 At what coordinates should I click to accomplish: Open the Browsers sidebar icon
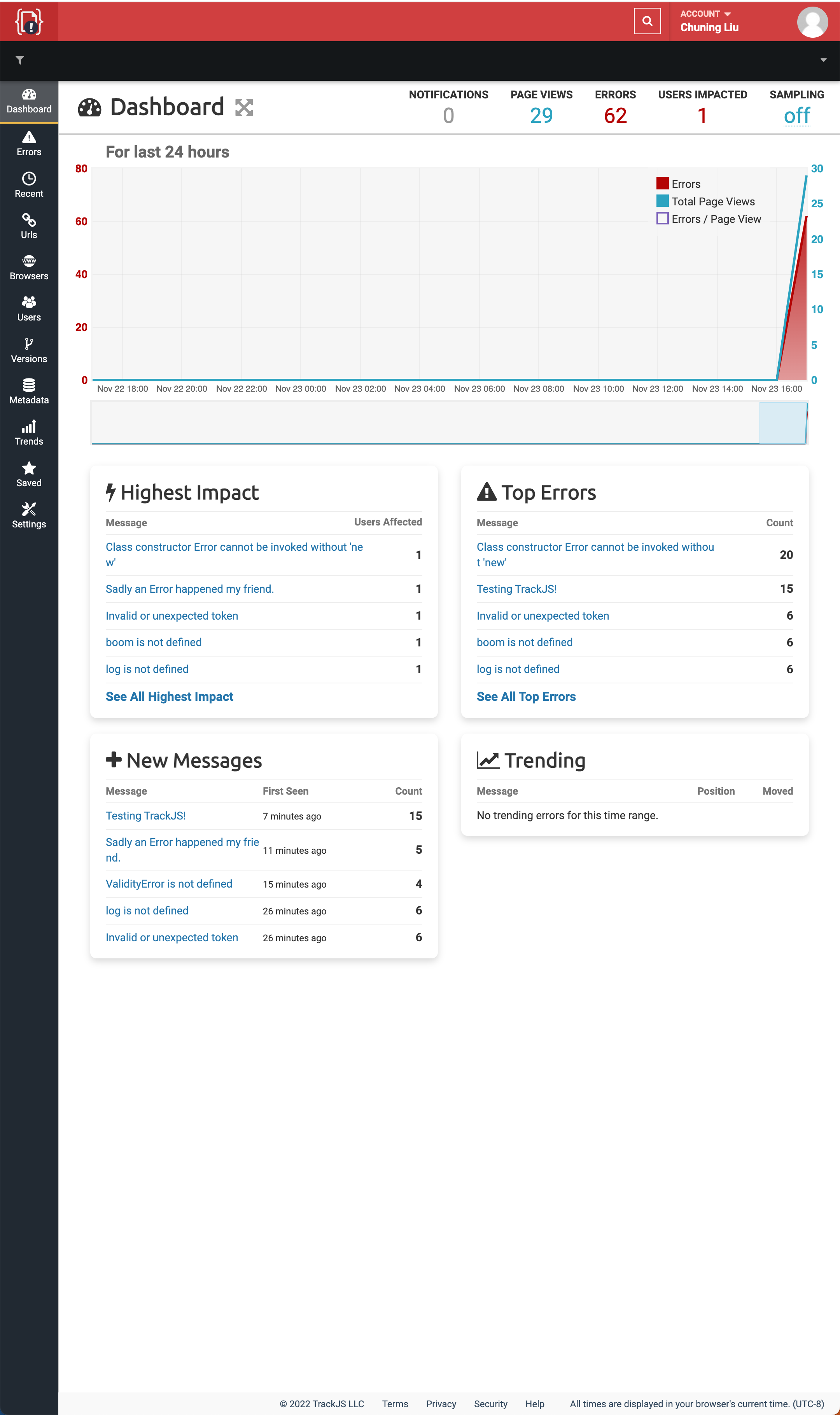(x=29, y=261)
